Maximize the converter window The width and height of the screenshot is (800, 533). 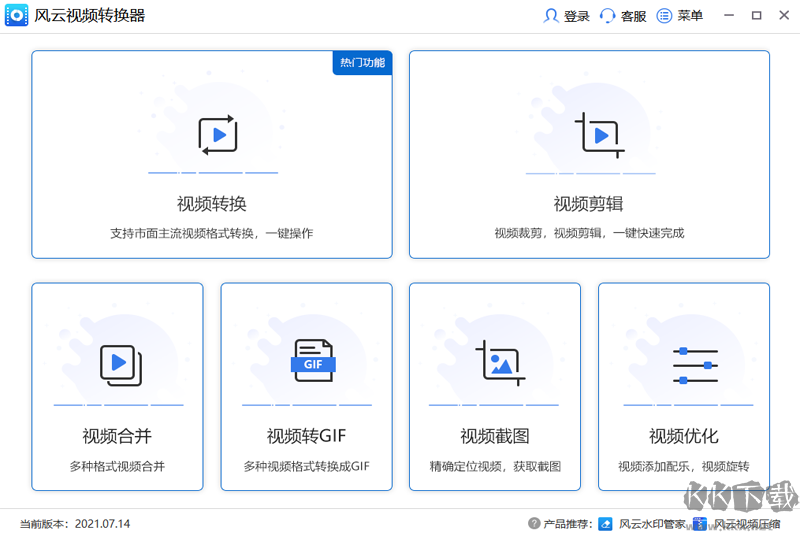click(x=757, y=16)
